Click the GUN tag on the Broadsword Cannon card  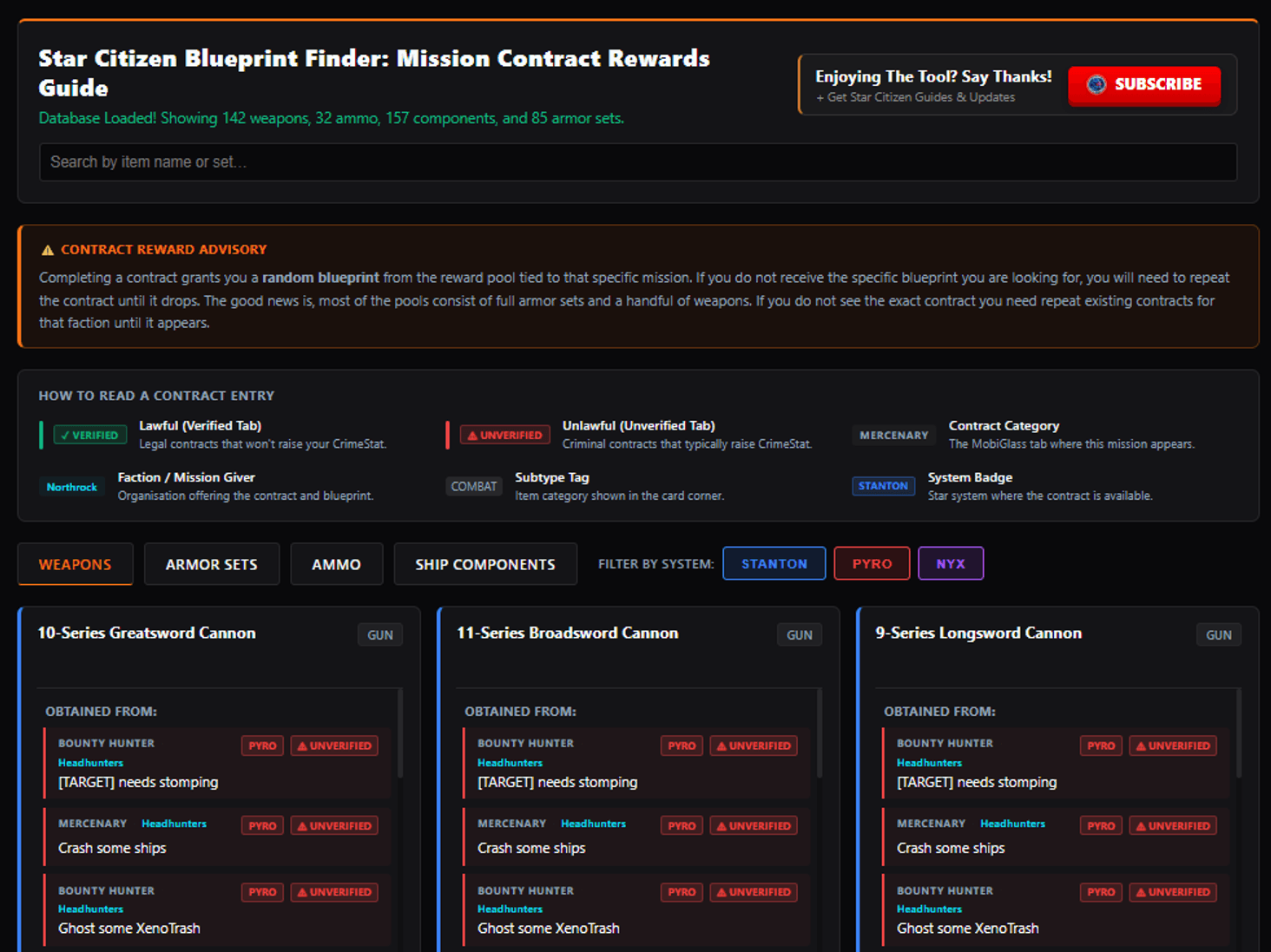[x=800, y=634]
